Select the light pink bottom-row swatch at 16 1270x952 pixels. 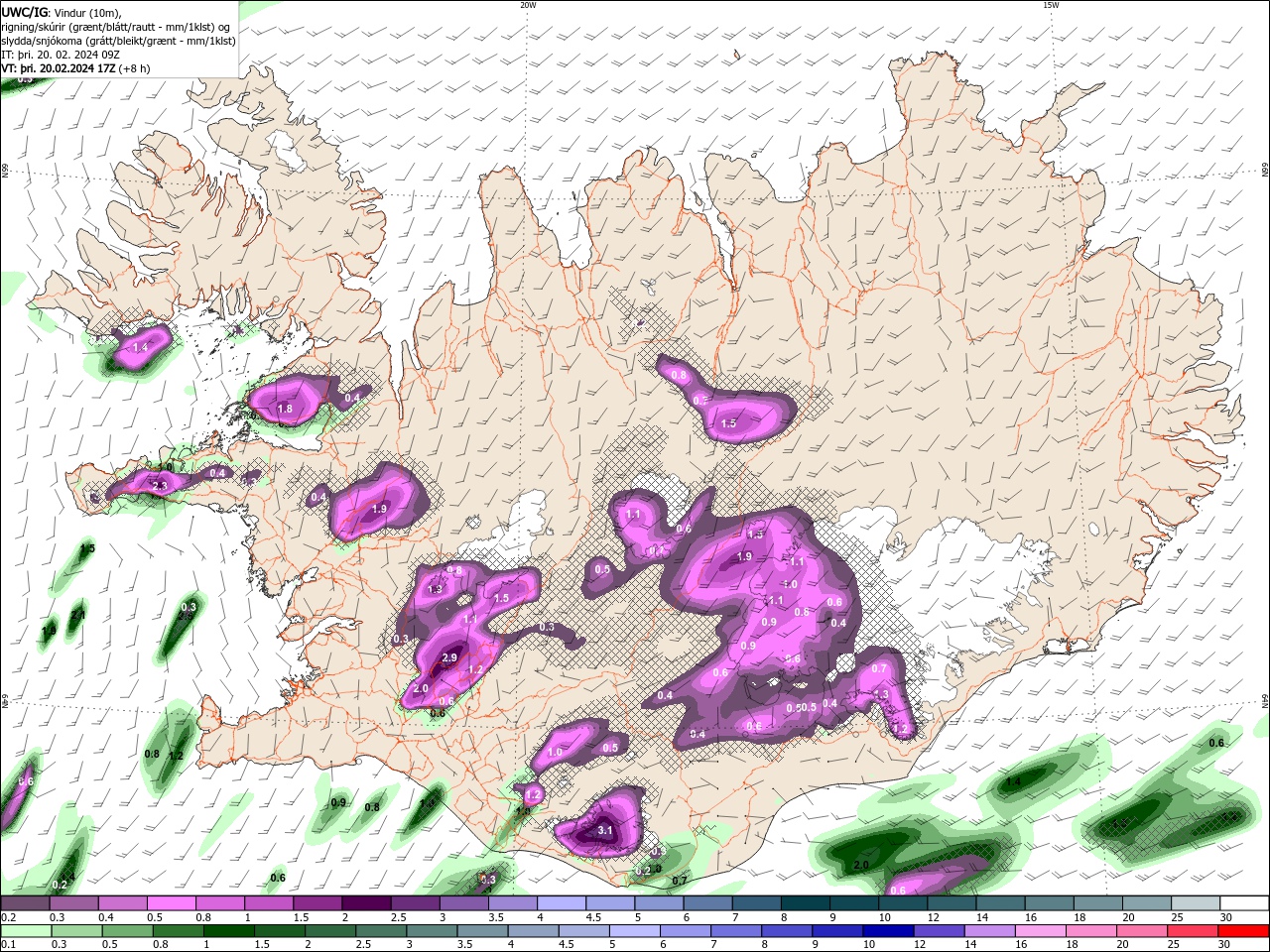pyautogui.click(x=1041, y=931)
